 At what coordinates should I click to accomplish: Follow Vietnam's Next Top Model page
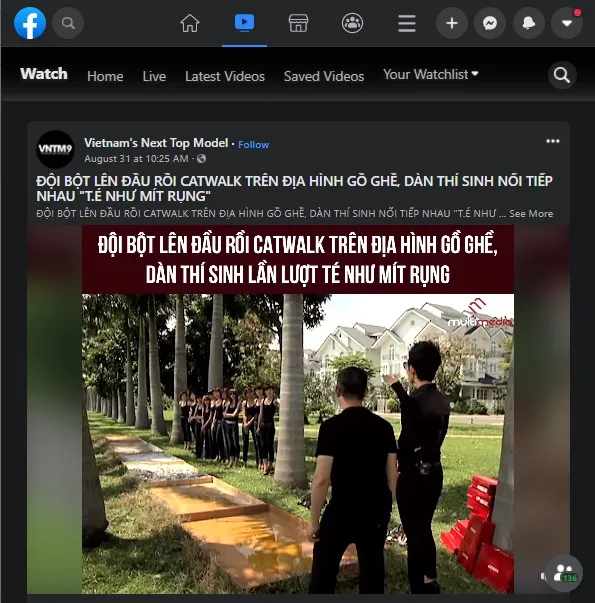coord(253,145)
